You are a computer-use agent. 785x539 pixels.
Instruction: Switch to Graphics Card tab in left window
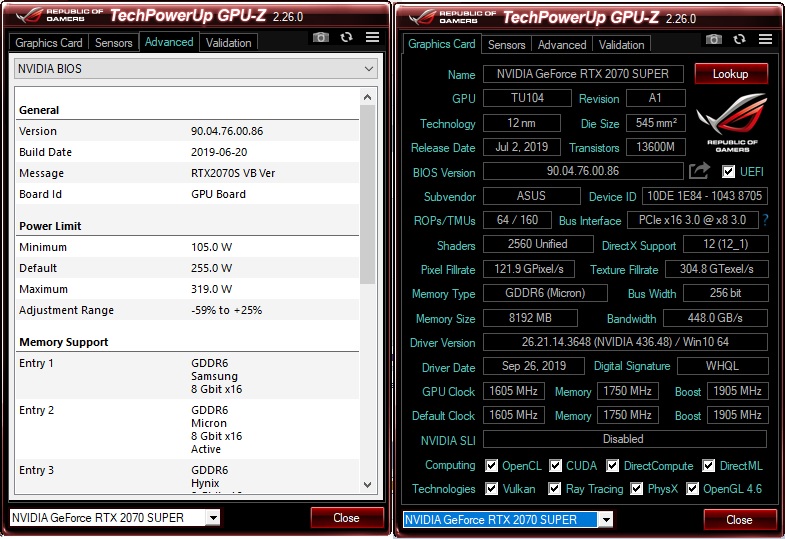(x=49, y=43)
